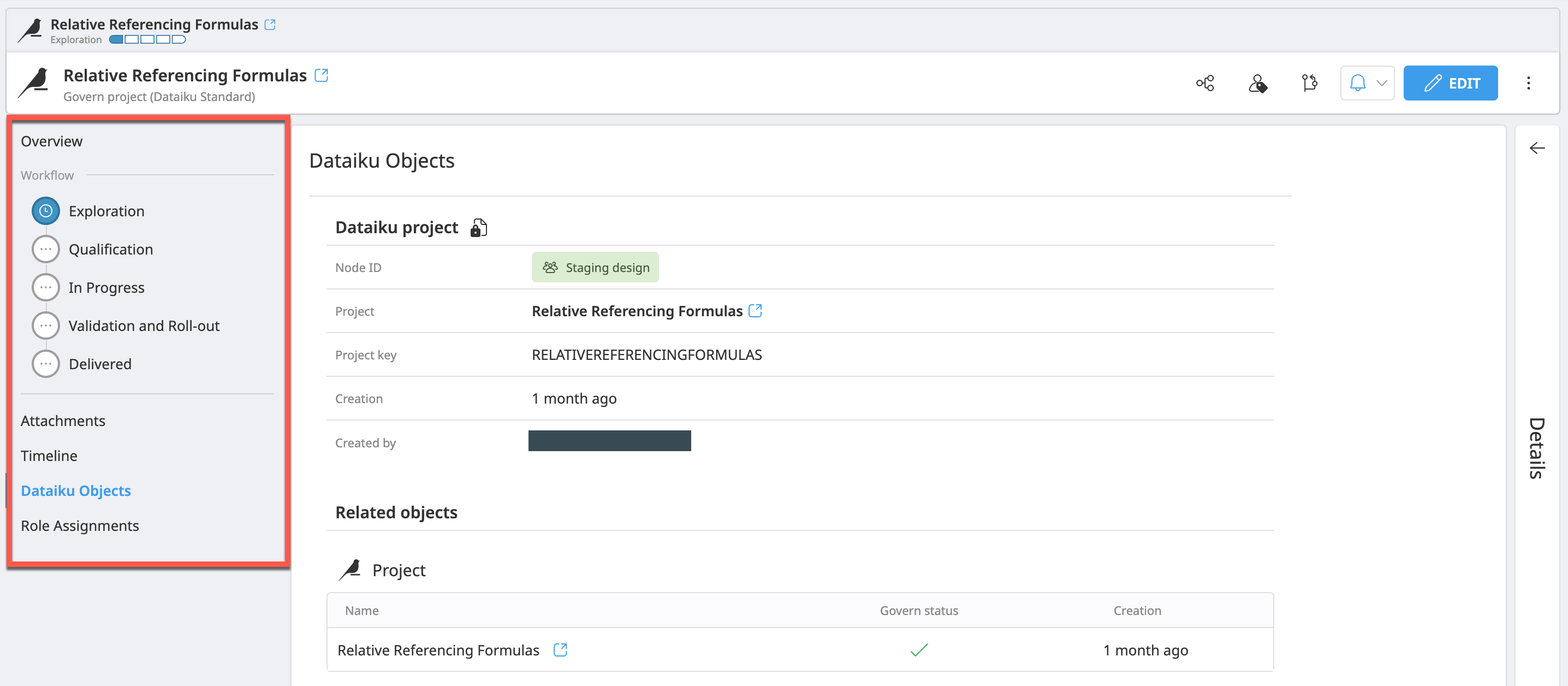The width and height of the screenshot is (1568, 686).
Task: Open Validation and Roll-out workflow step
Action: click(x=144, y=326)
